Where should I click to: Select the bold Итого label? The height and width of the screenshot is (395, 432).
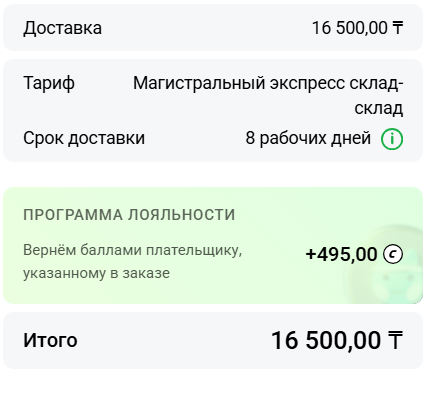coord(50,341)
